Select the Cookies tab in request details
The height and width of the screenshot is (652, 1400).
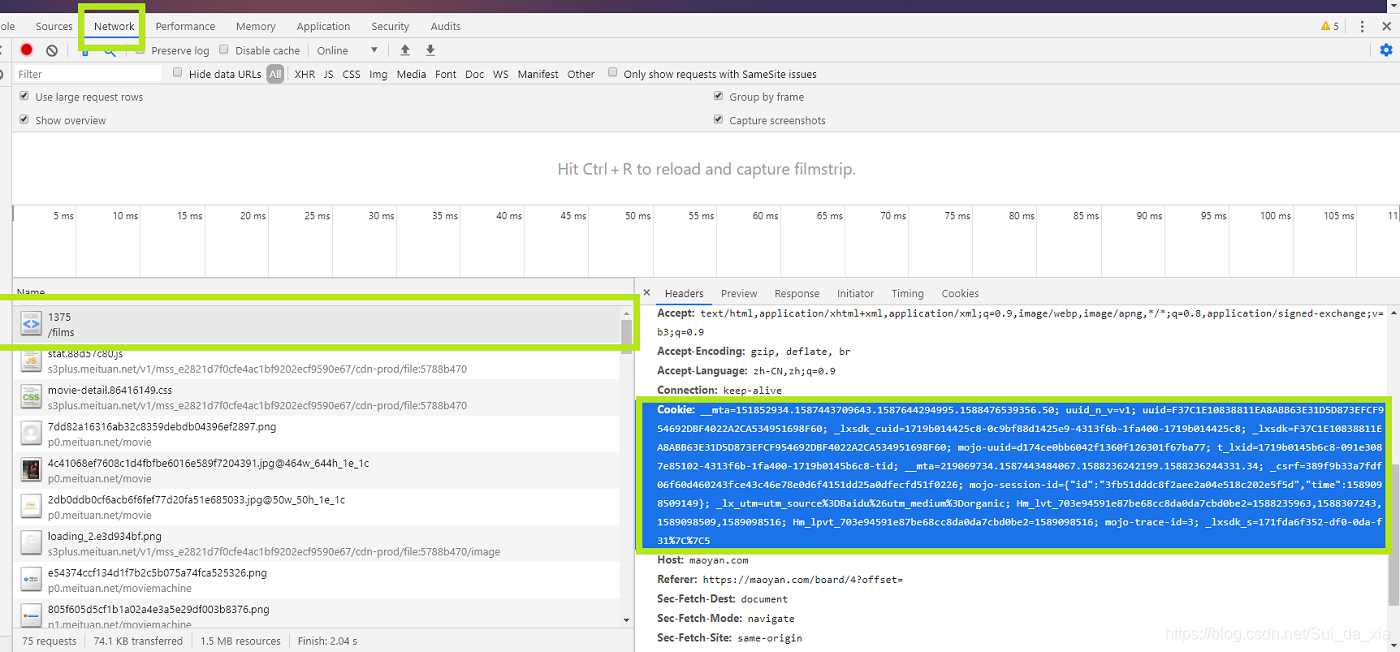point(960,293)
